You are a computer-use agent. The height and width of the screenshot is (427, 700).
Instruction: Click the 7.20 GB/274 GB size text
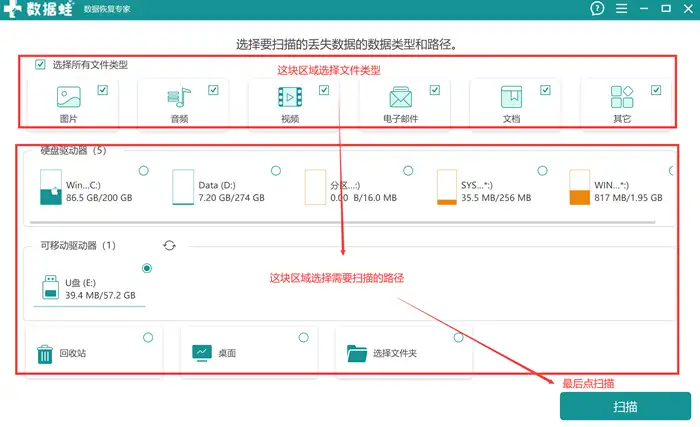pos(231,197)
